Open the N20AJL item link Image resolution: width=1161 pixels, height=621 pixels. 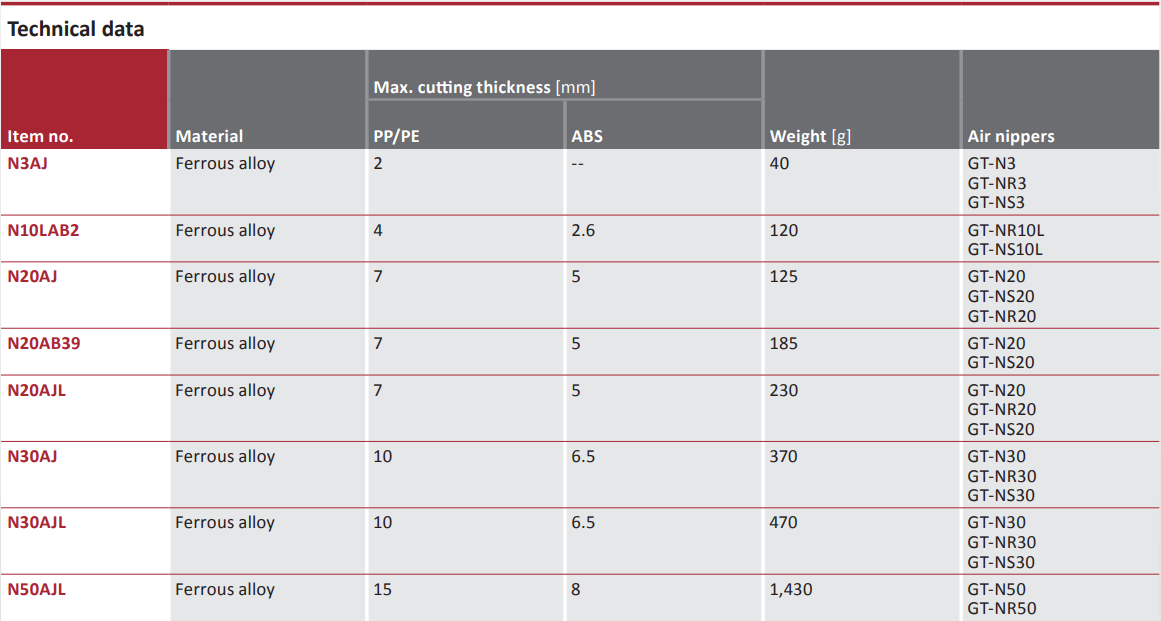36,390
